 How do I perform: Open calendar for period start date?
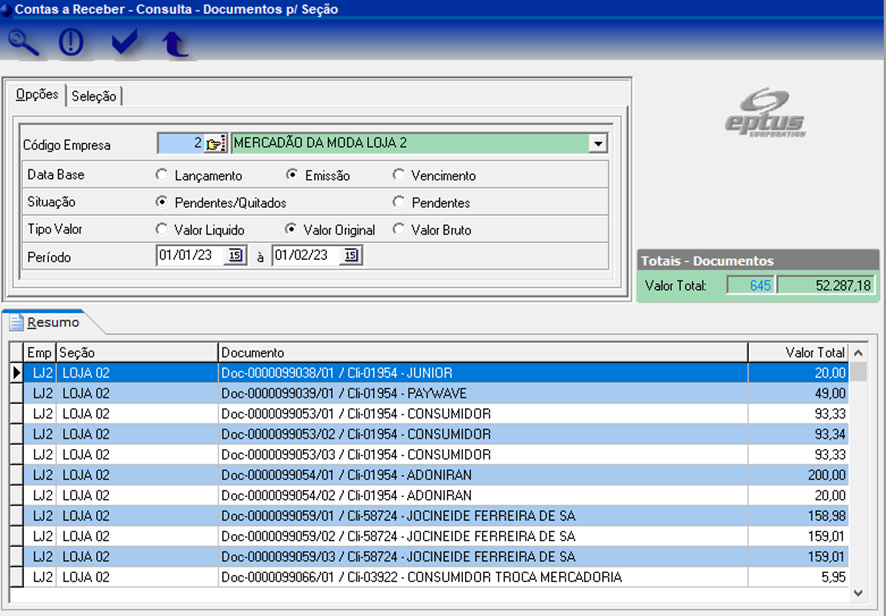pyautogui.click(x=235, y=256)
